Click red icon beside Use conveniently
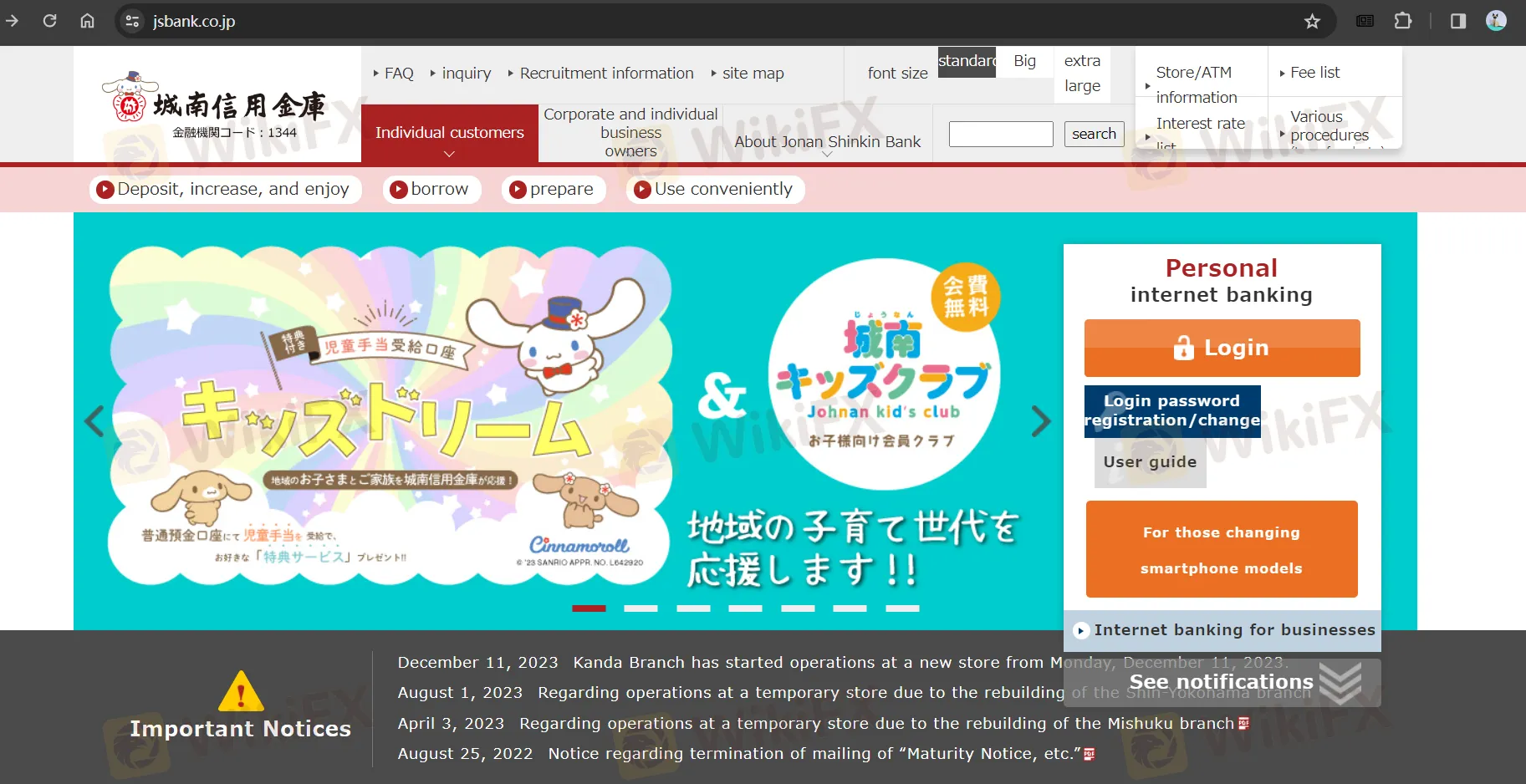 [642, 190]
